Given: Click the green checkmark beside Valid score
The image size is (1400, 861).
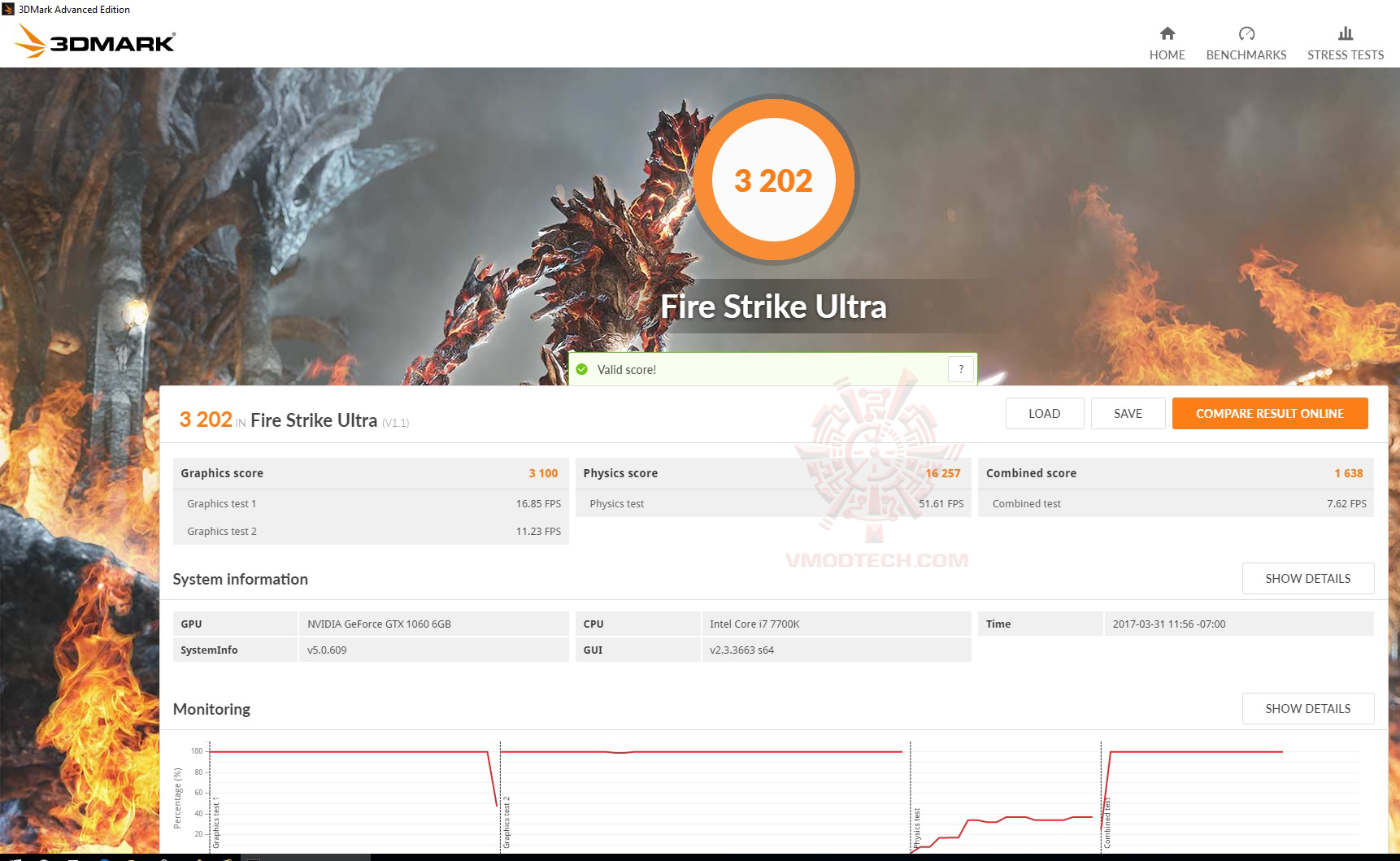Looking at the screenshot, I should tap(582, 369).
